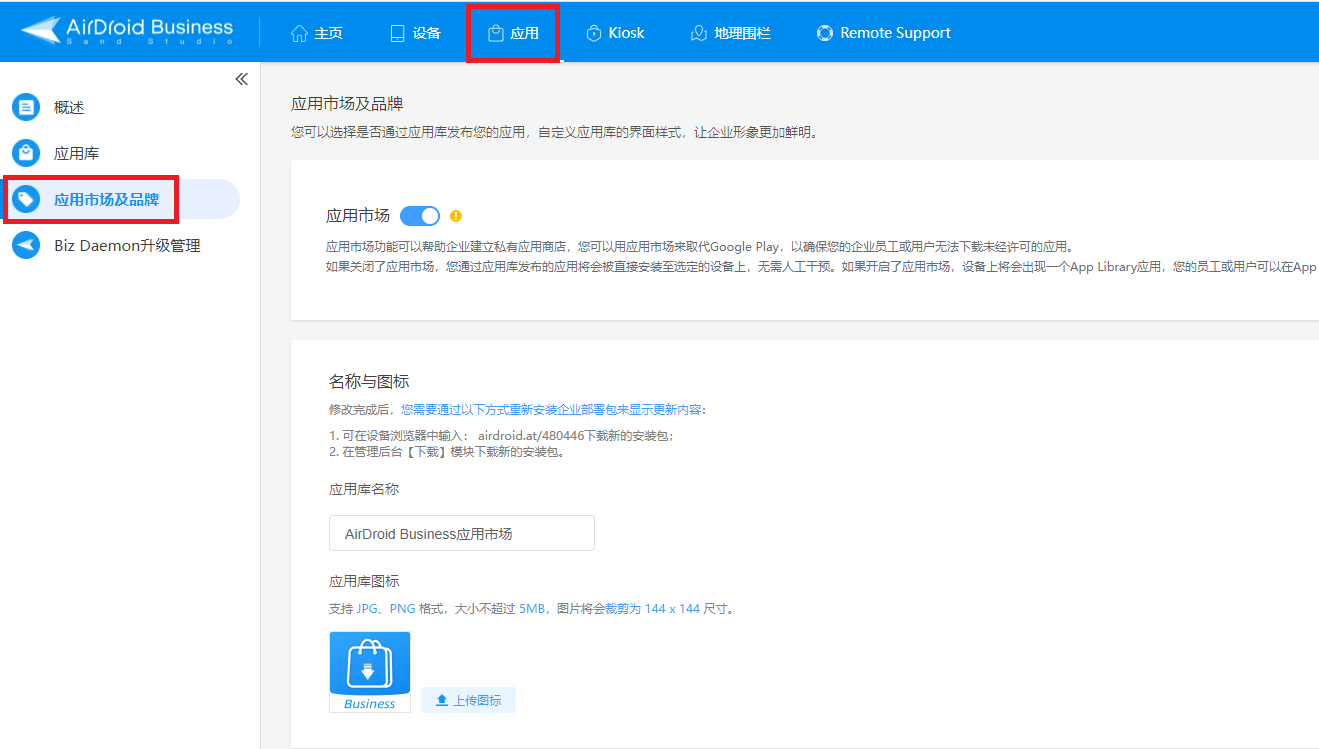The width and height of the screenshot is (1319, 749).
Task: Click the yellow info icon beside 应用市场
Action: click(456, 215)
